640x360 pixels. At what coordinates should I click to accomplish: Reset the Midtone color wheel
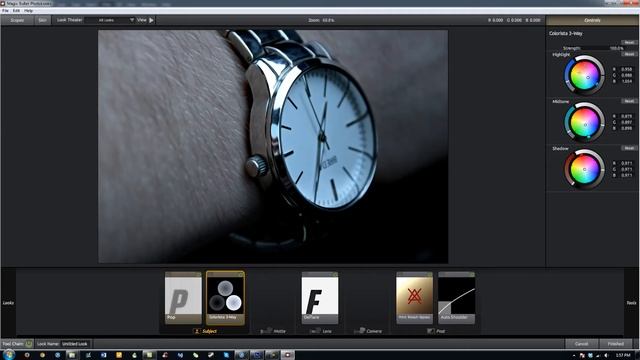(x=629, y=101)
